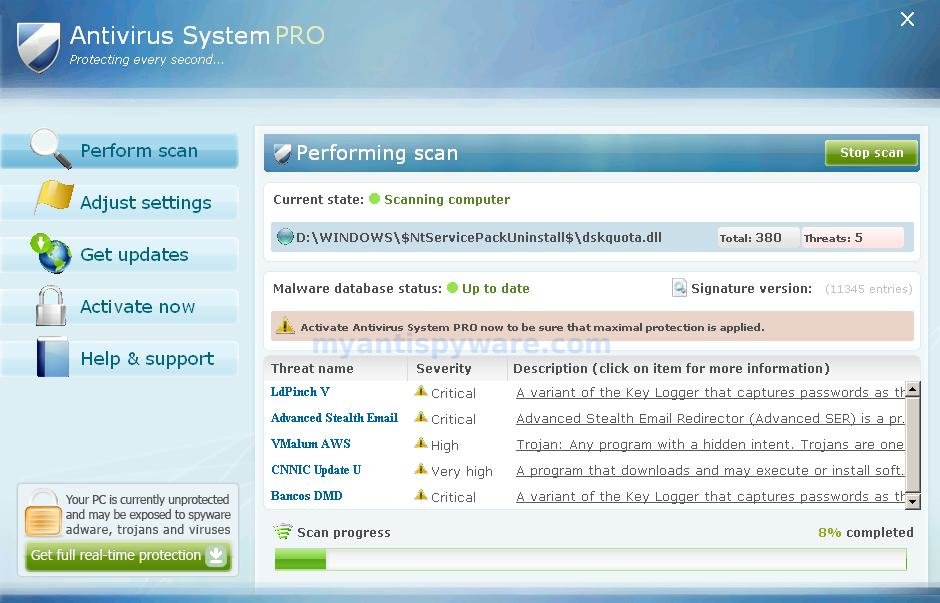Click the globe Get updates icon

pyautogui.click(x=51, y=253)
